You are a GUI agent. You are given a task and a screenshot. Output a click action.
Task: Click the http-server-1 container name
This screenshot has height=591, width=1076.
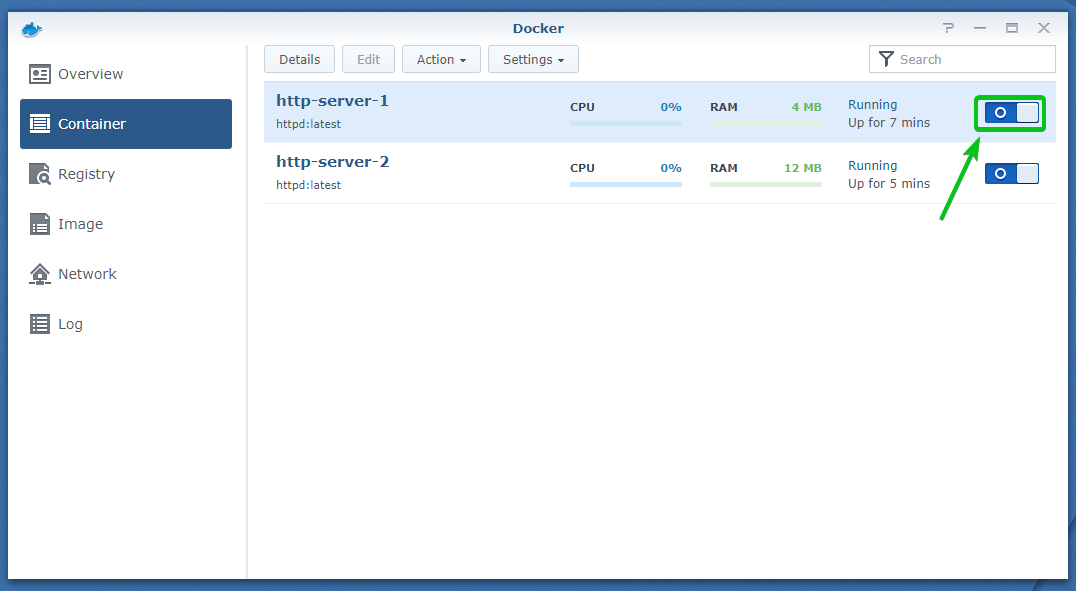pos(332,101)
